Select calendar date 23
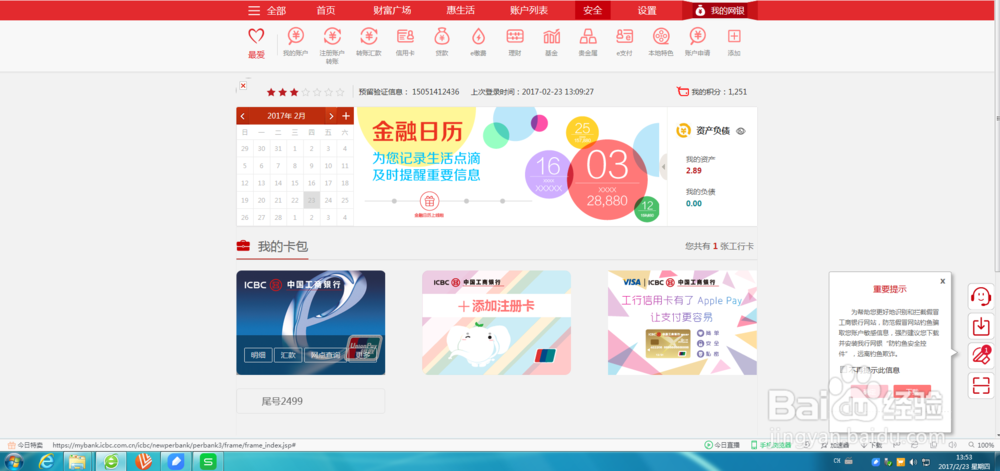Viewport: 1000px width, 471px height. pos(312,200)
